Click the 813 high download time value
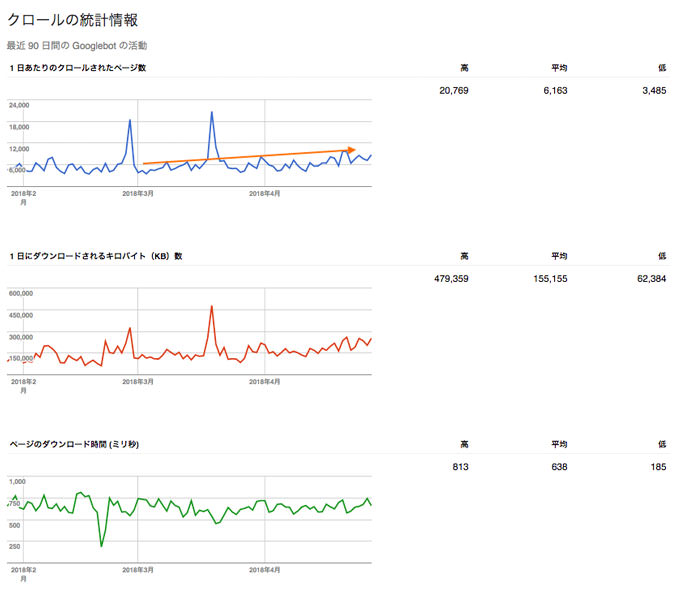Screen dimensions: 685x593 pyautogui.click(x=460, y=467)
